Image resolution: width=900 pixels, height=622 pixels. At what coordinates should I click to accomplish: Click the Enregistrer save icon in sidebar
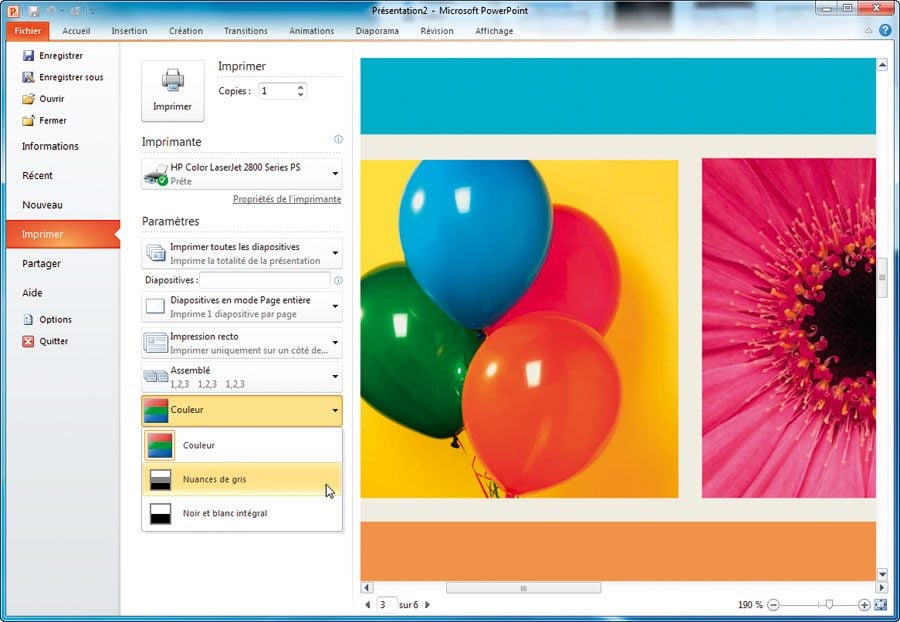coord(28,56)
